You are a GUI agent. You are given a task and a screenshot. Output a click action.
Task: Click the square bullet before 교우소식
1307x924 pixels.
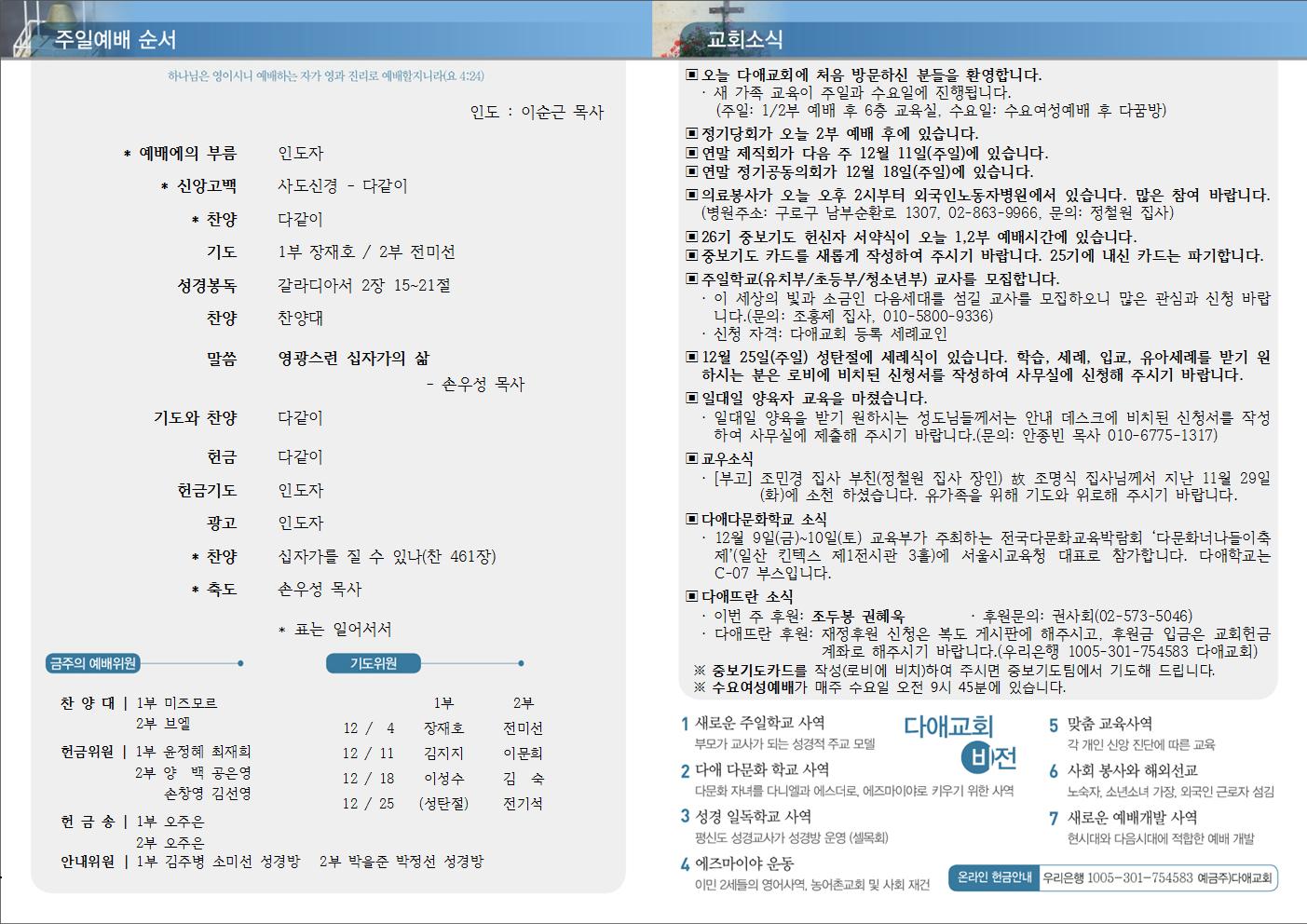(x=691, y=458)
